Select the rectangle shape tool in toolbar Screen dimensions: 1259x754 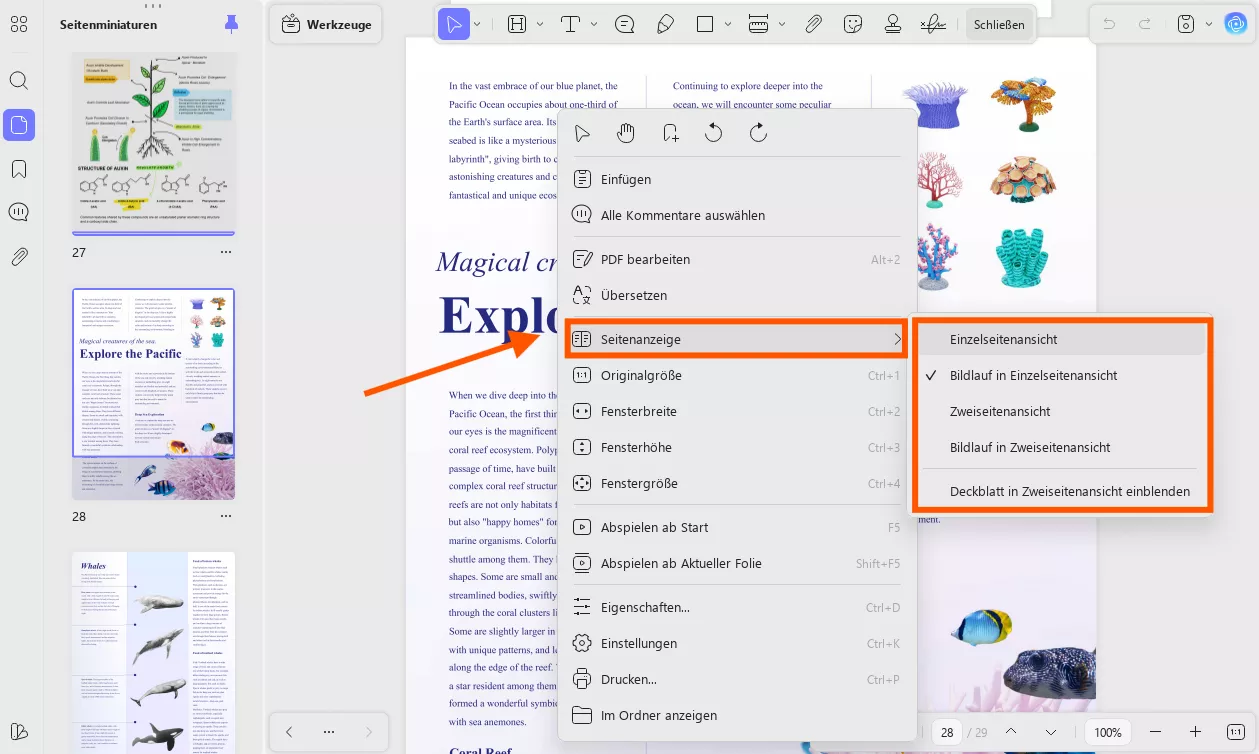(x=704, y=24)
